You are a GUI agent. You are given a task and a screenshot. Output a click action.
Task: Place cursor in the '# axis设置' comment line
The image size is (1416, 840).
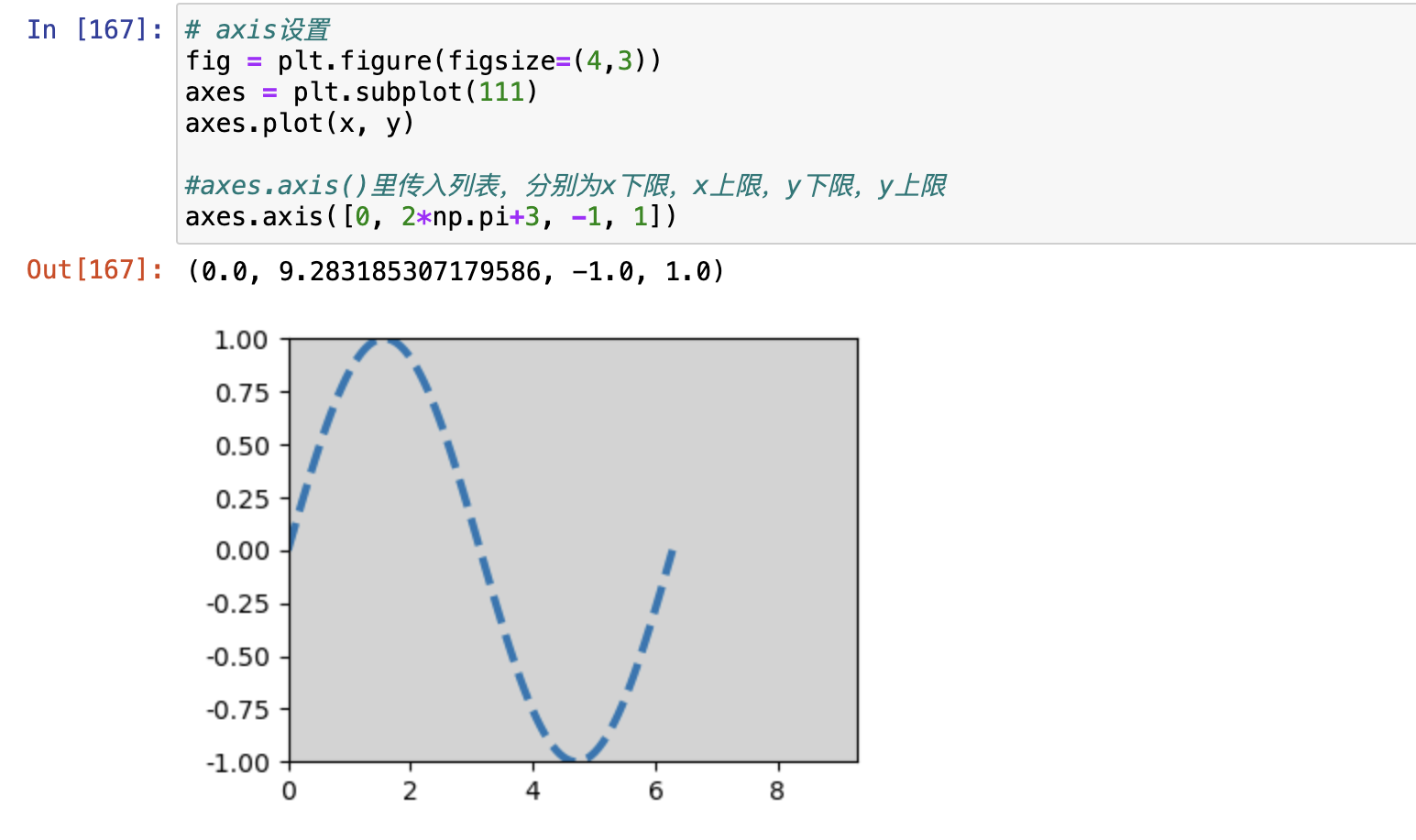pyautogui.click(x=258, y=30)
